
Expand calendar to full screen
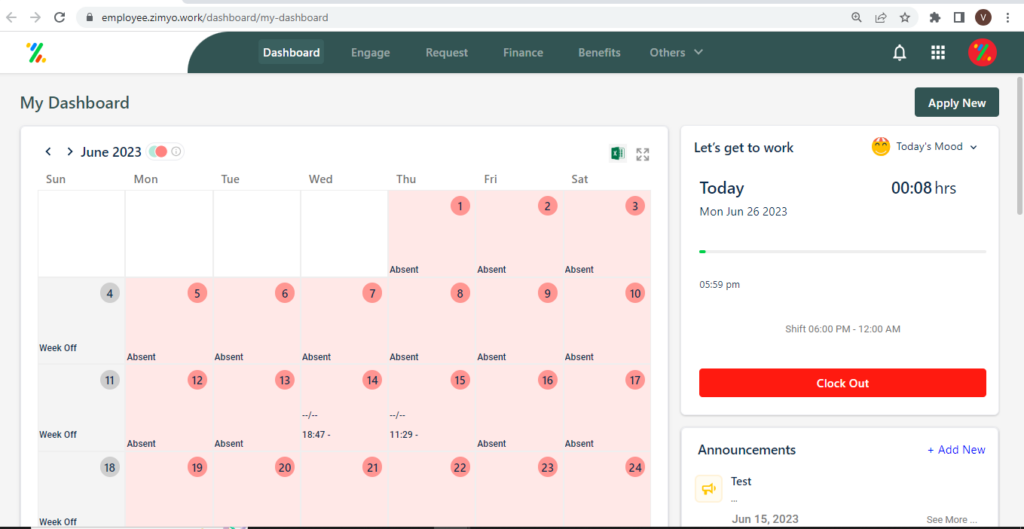point(643,154)
